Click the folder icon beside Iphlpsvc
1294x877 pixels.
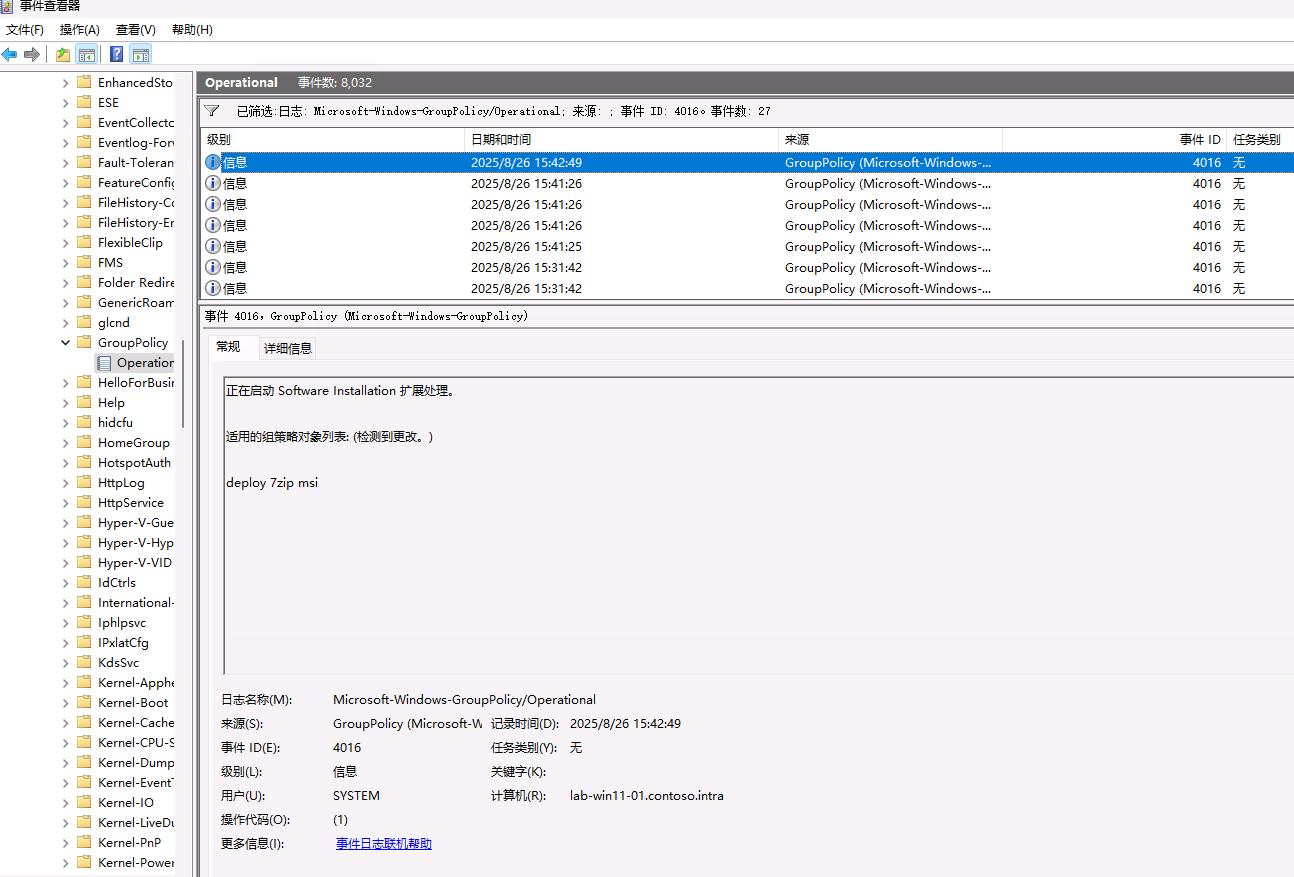click(x=84, y=622)
